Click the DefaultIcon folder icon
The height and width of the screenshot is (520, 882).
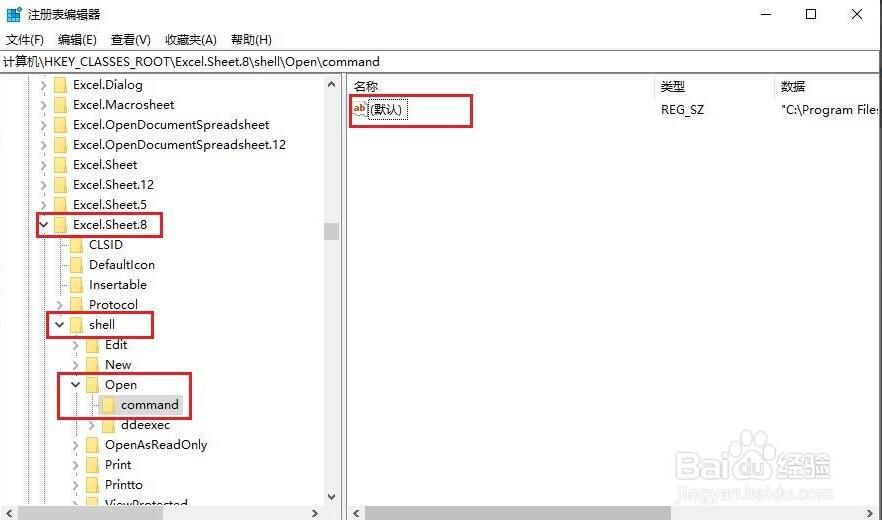pos(76,265)
